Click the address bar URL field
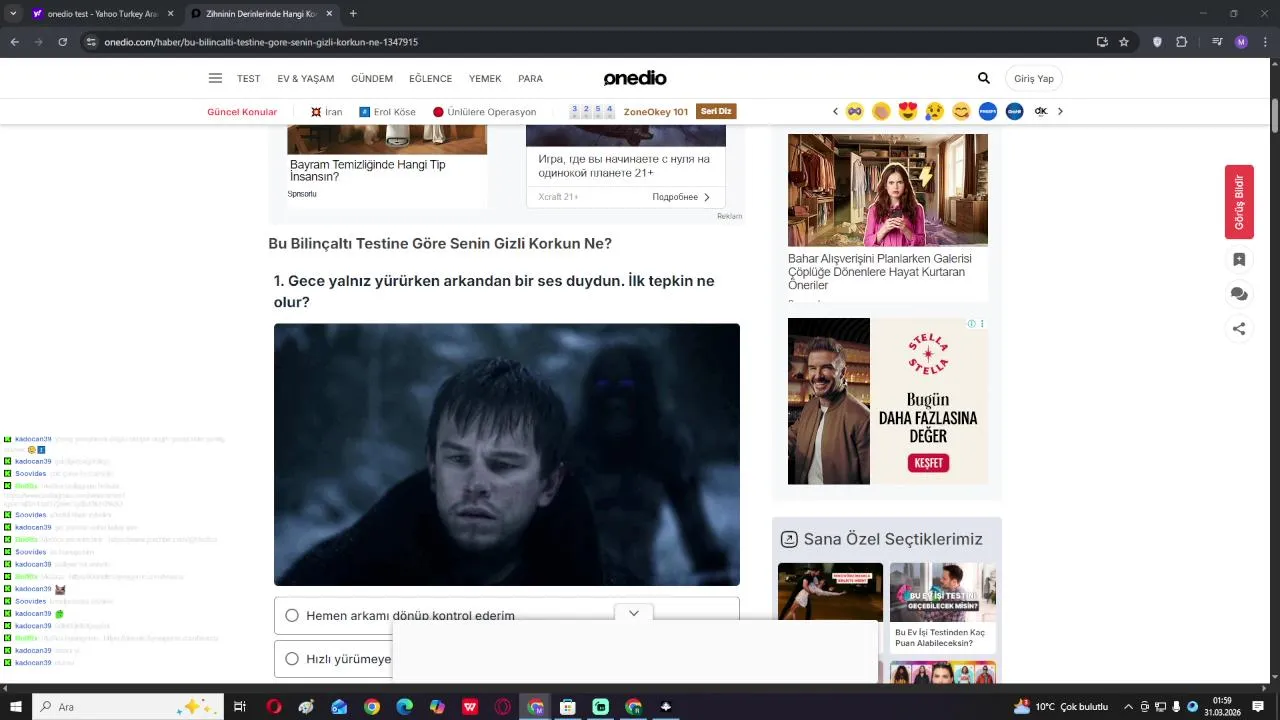 [x=590, y=42]
